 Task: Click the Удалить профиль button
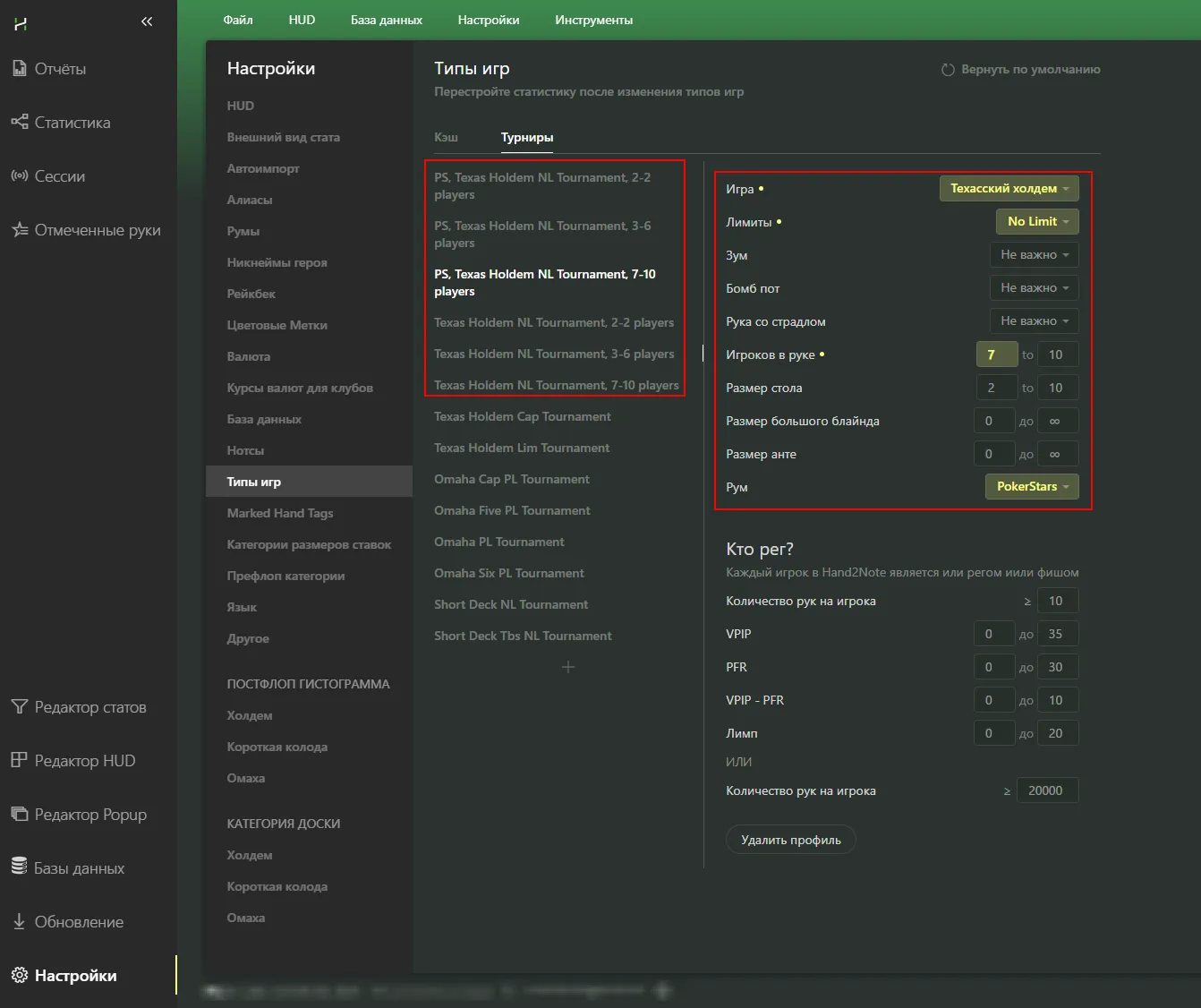791,840
